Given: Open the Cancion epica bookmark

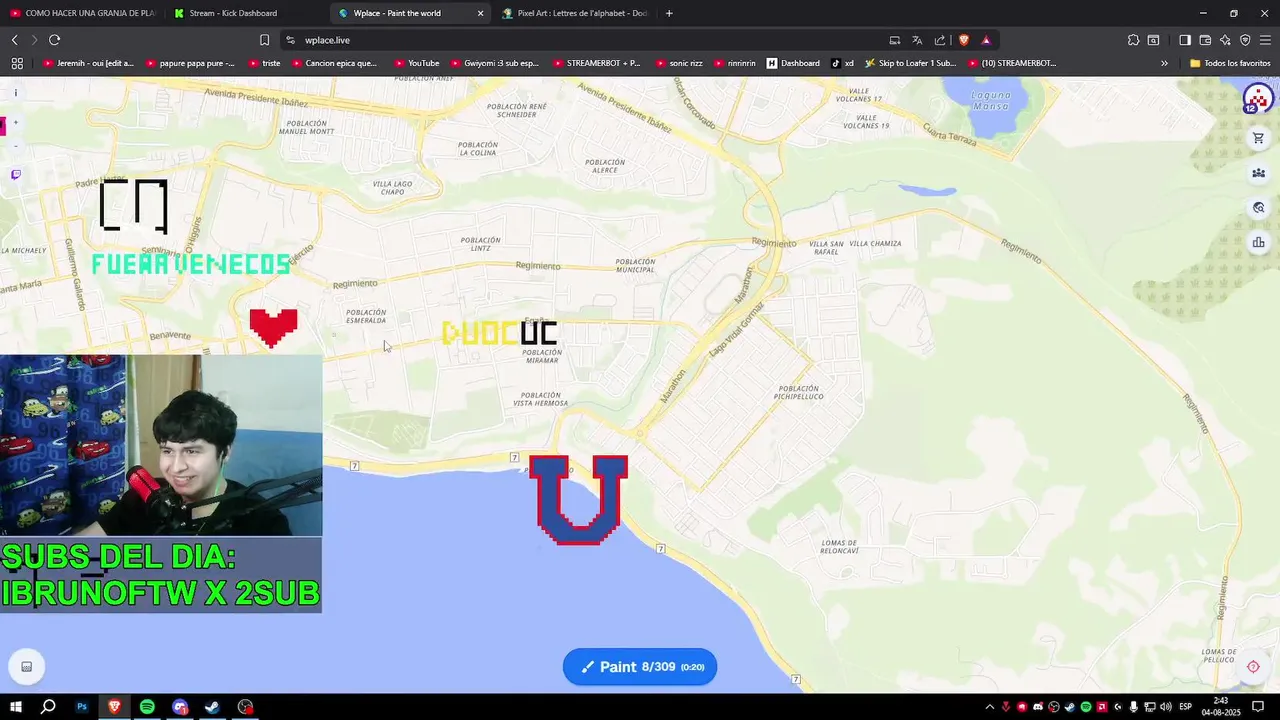Looking at the screenshot, I should tap(334, 63).
